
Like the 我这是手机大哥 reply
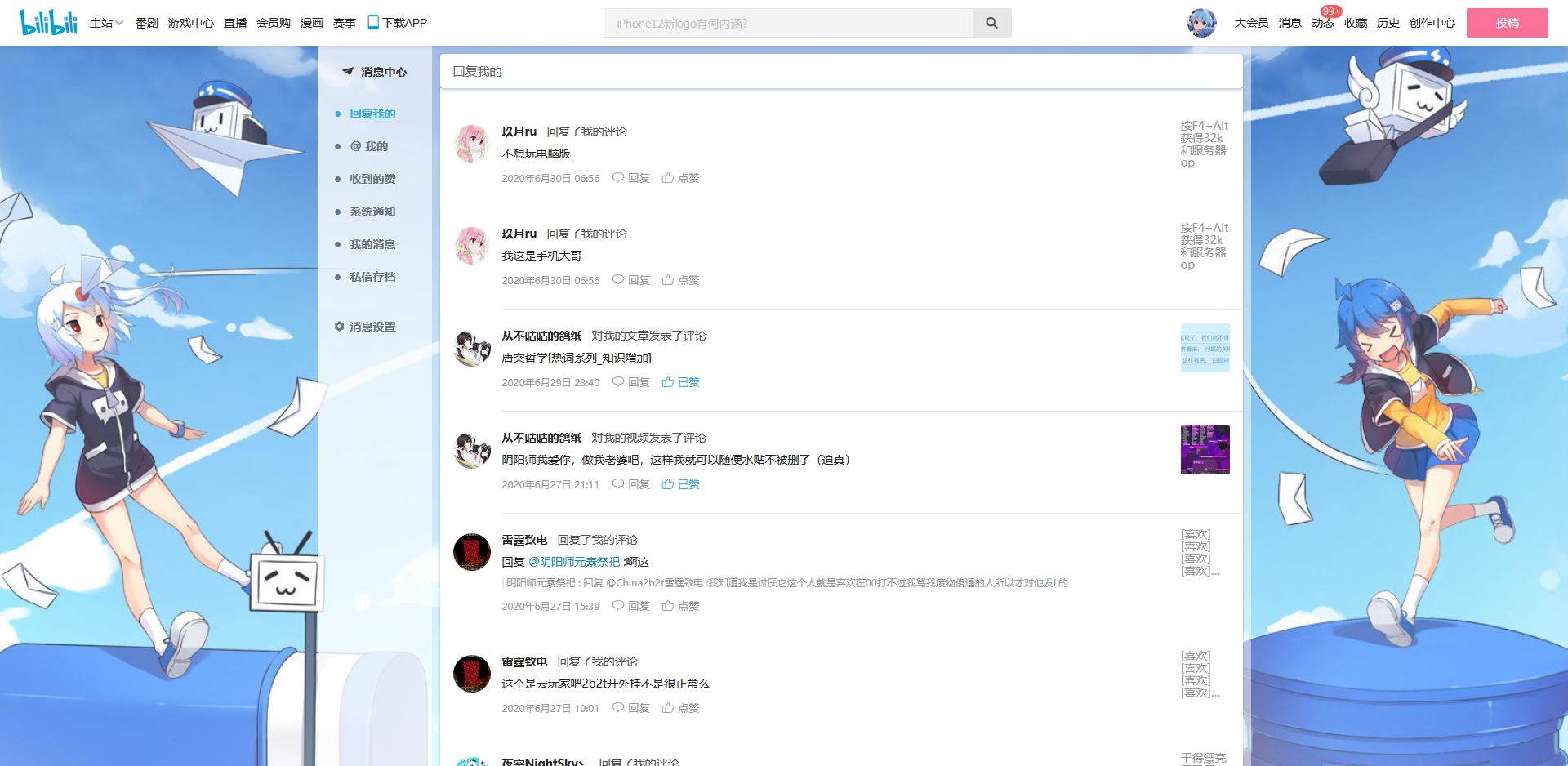(x=680, y=280)
